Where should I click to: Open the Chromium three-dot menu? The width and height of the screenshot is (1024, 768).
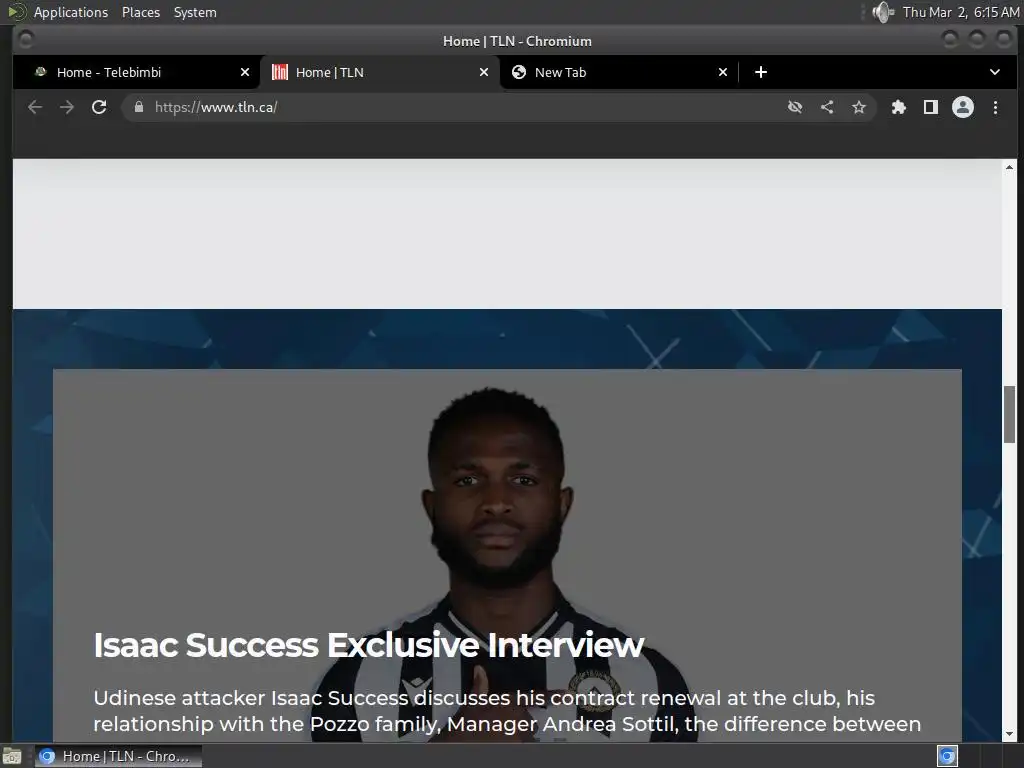click(x=995, y=107)
